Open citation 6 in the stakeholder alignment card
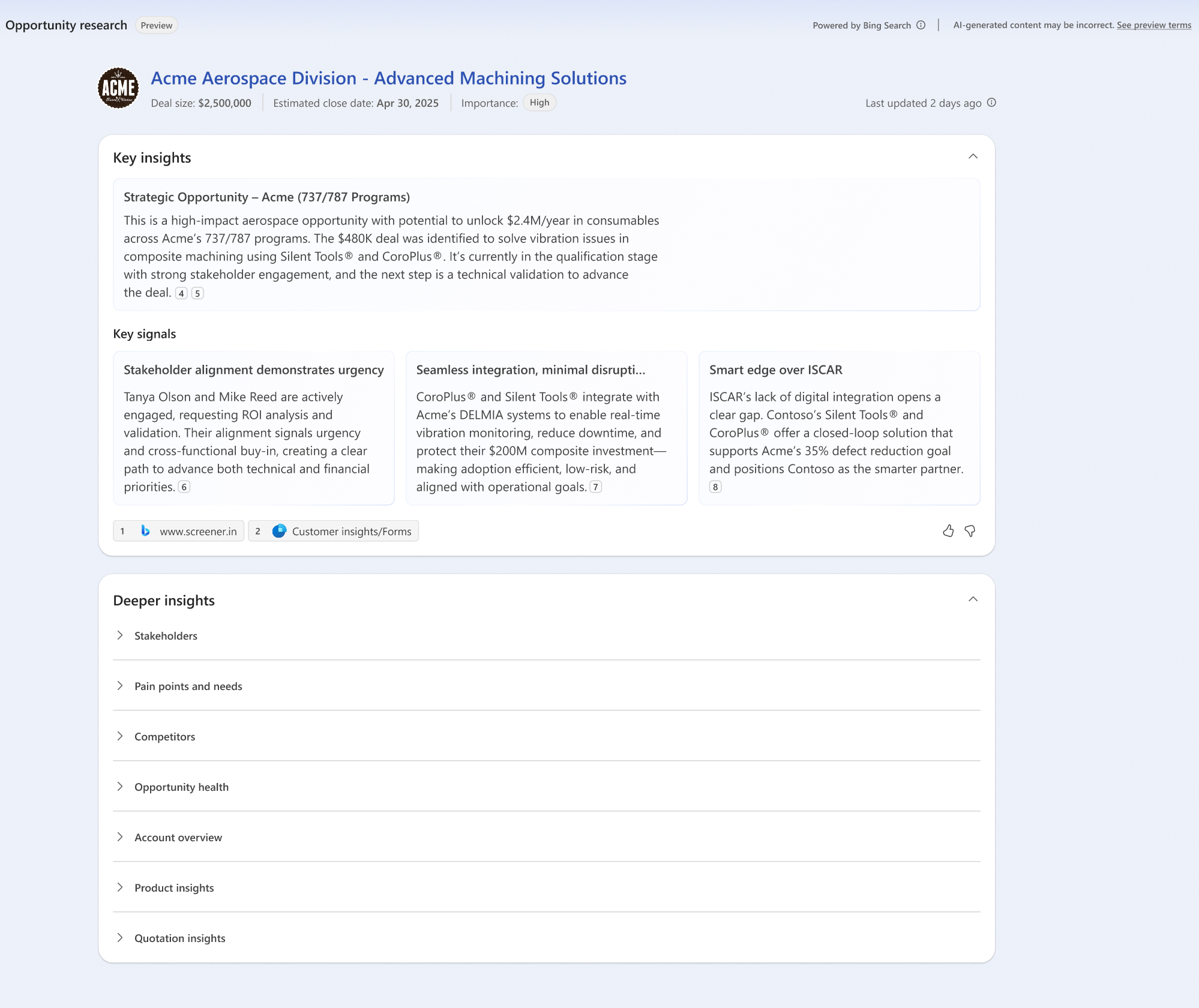The width and height of the screenshot is (1199, 1008). (184, 487)
